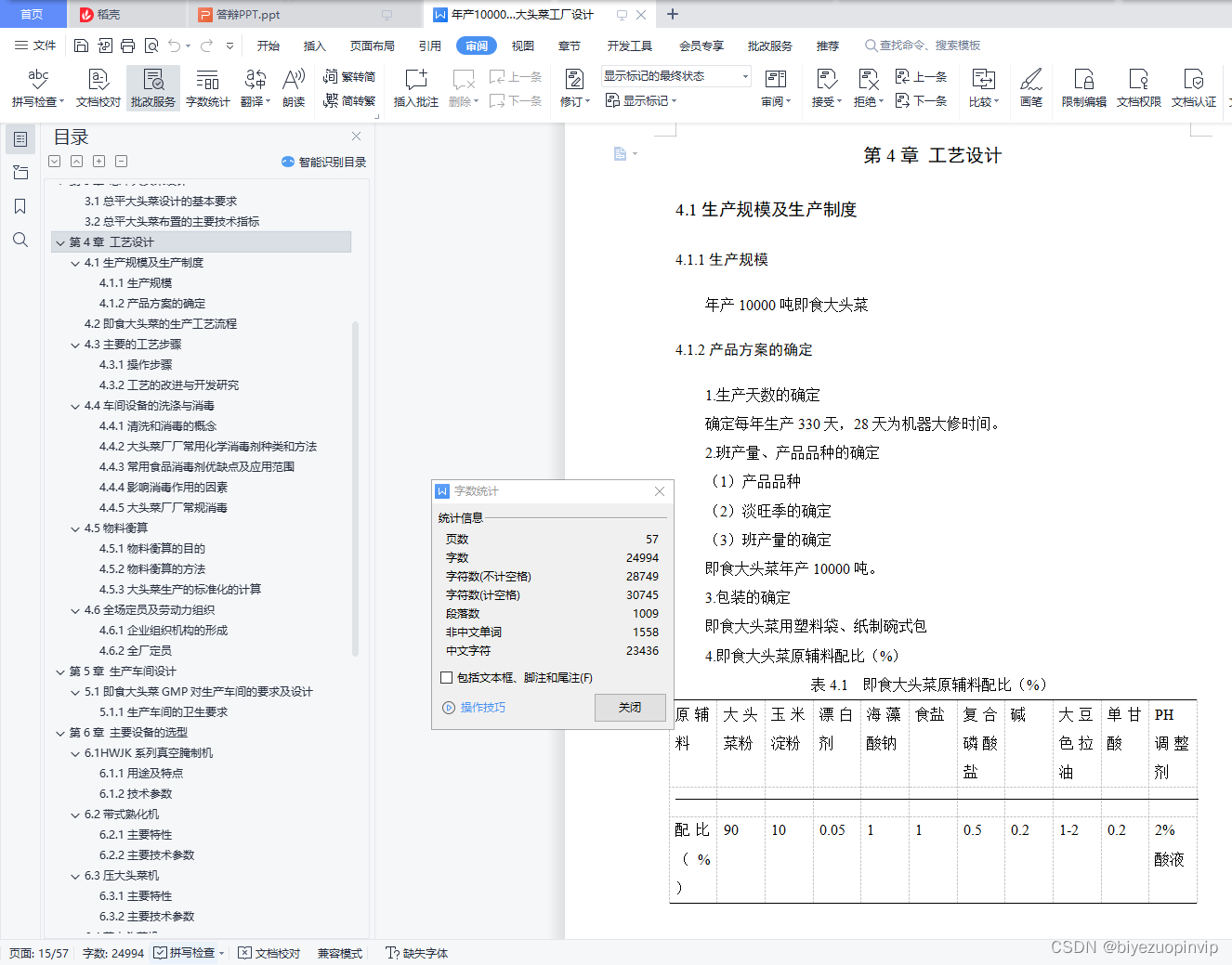
Task: Open the search icon in left sidebar
Action: click(x=20, y=240)
